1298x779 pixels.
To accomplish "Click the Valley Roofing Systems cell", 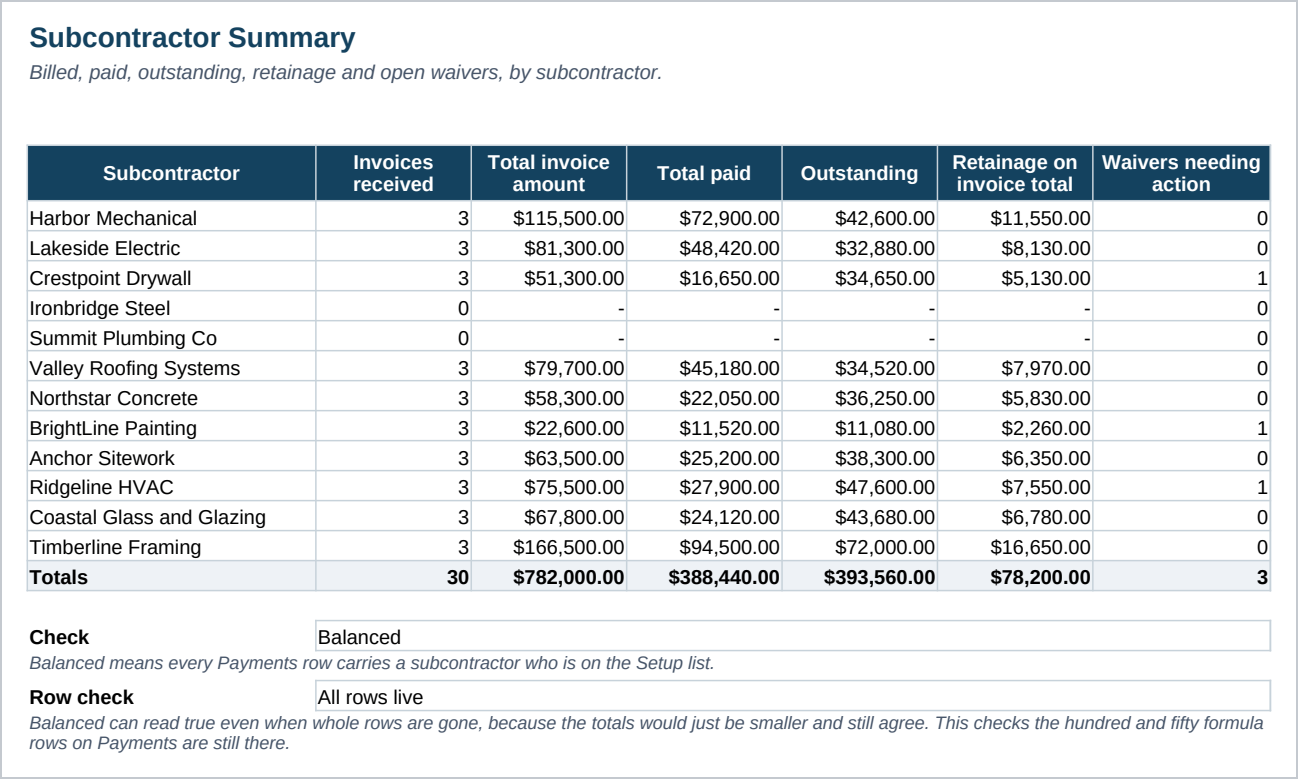I will tap(171, 368).
